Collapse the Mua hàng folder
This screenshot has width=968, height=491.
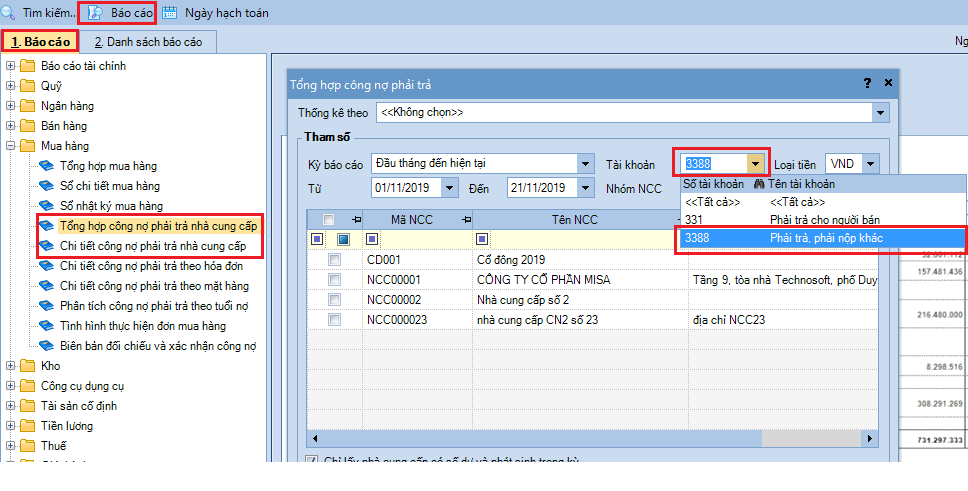10,146
